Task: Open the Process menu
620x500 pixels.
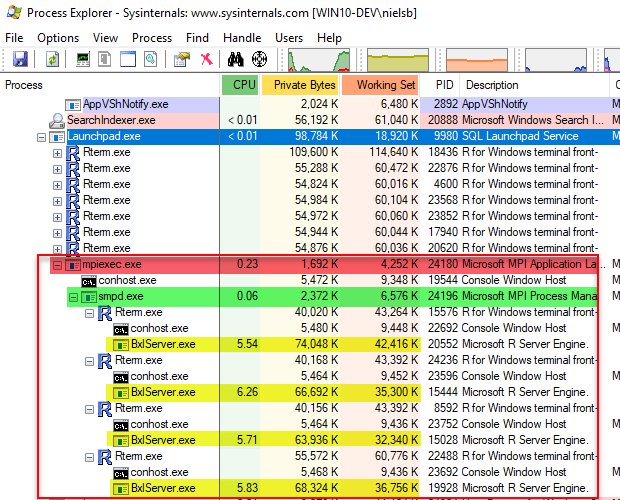Action: click(x=152, y=38)
